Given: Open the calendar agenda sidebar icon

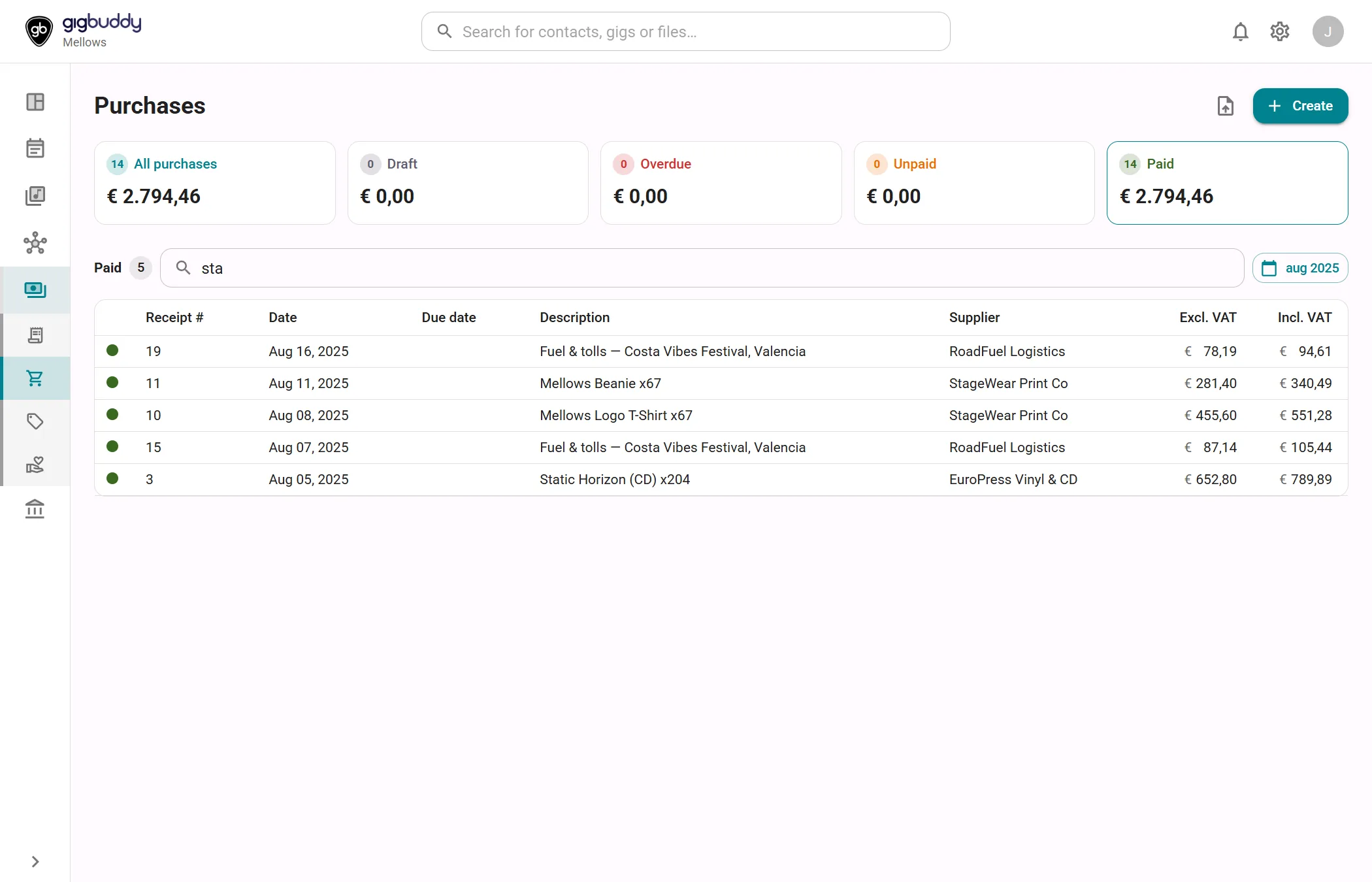Looking at the screenshot, I should click(x=35, y=148).
